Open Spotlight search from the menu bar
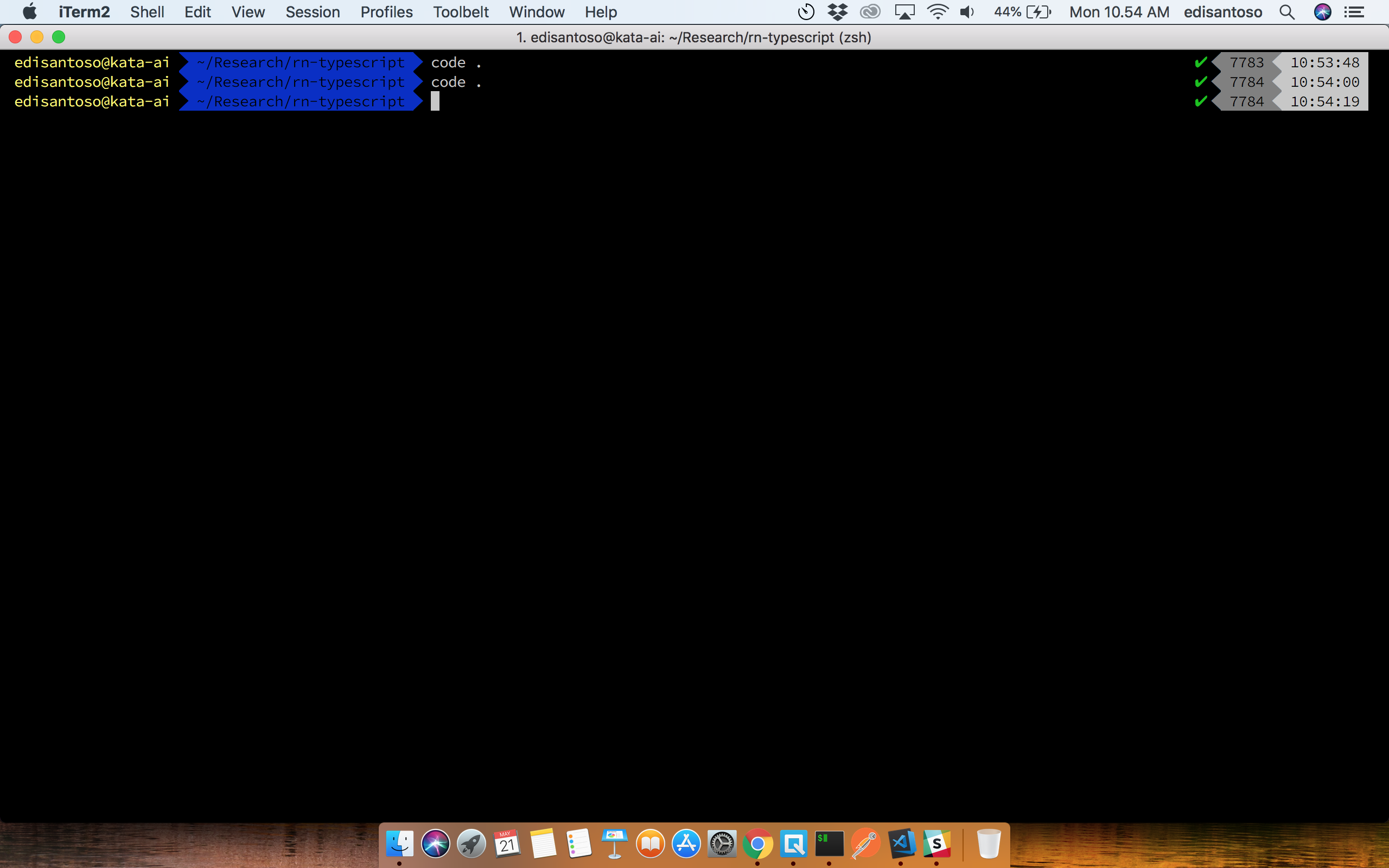This screenshot has height=868, width=1389. coord(1287,11)
